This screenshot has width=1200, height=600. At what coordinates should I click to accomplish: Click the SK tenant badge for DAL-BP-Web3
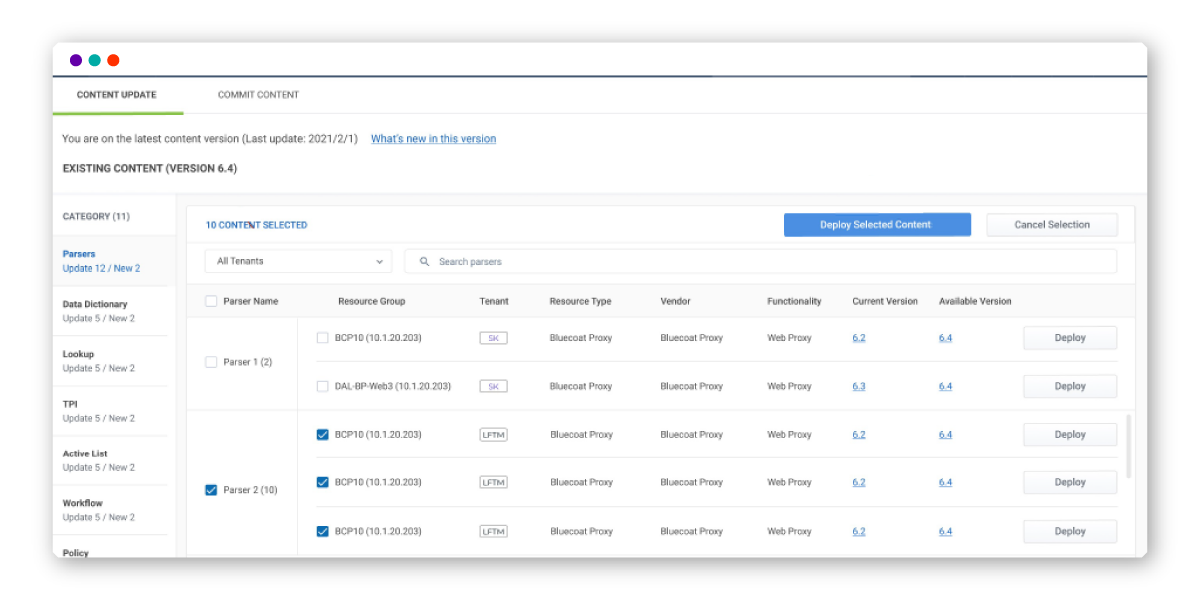pos(493,386)
